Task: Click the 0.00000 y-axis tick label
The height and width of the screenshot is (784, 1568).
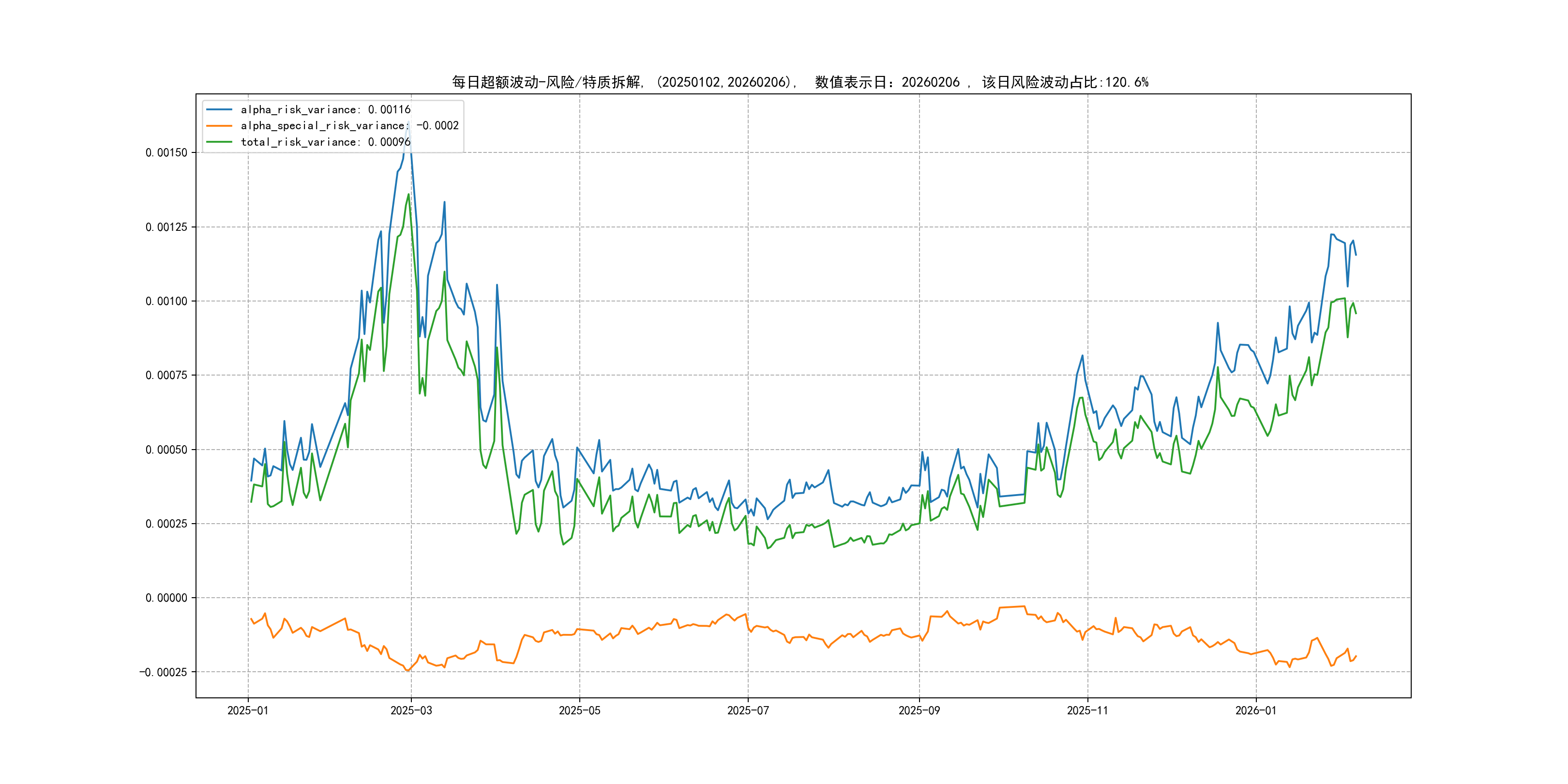Action: click(x=166, y=598)
